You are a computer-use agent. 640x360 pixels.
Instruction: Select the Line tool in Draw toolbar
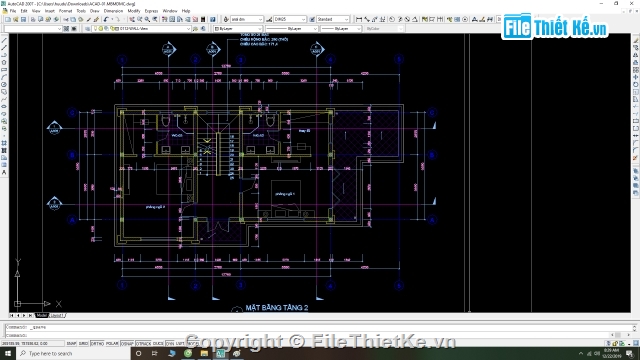[x=4, y=40]
